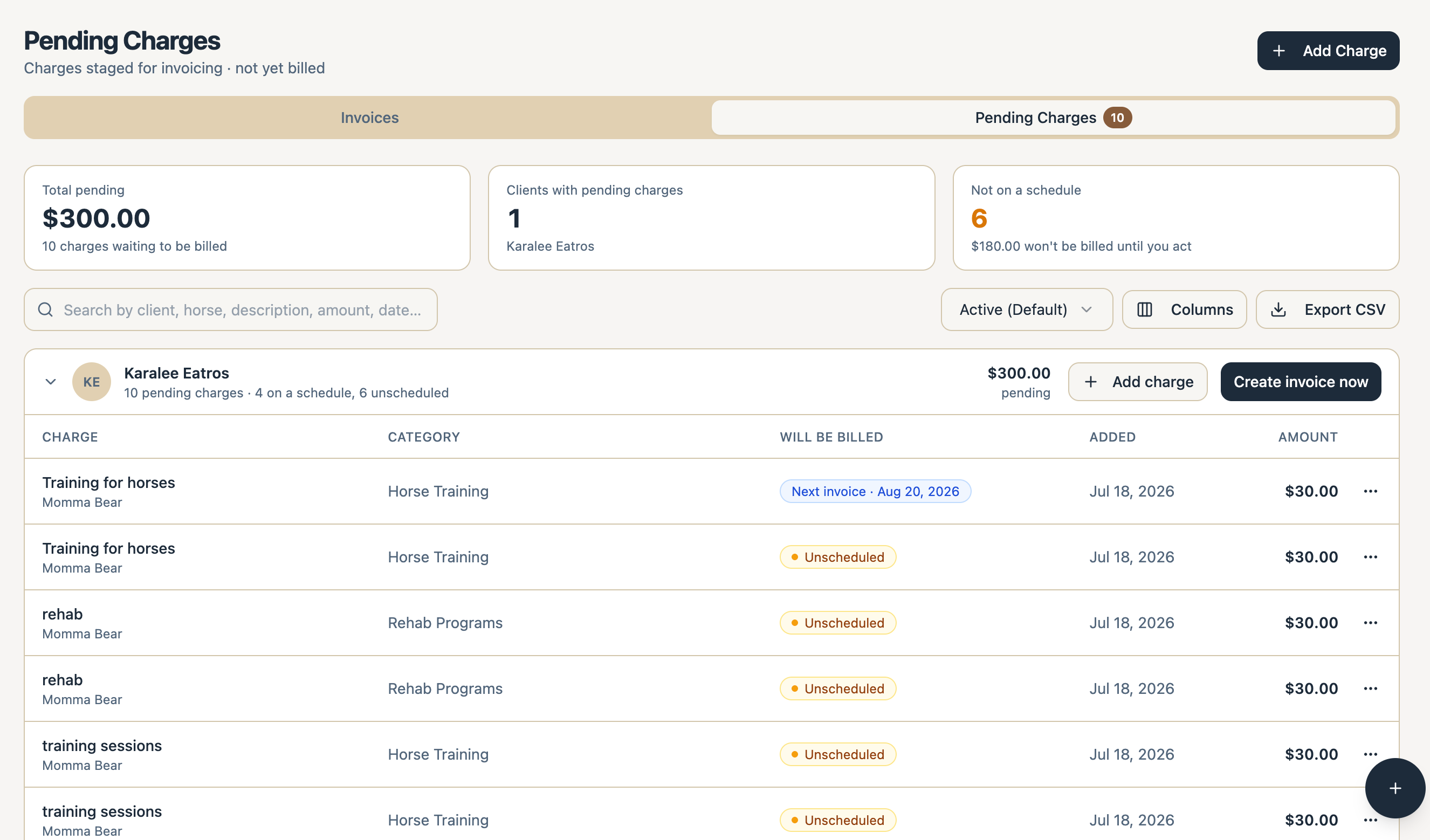Click the columns layout icon
Viewport: 1430px width, 840px height.
pyautogui.click(x=1145, y=309)
